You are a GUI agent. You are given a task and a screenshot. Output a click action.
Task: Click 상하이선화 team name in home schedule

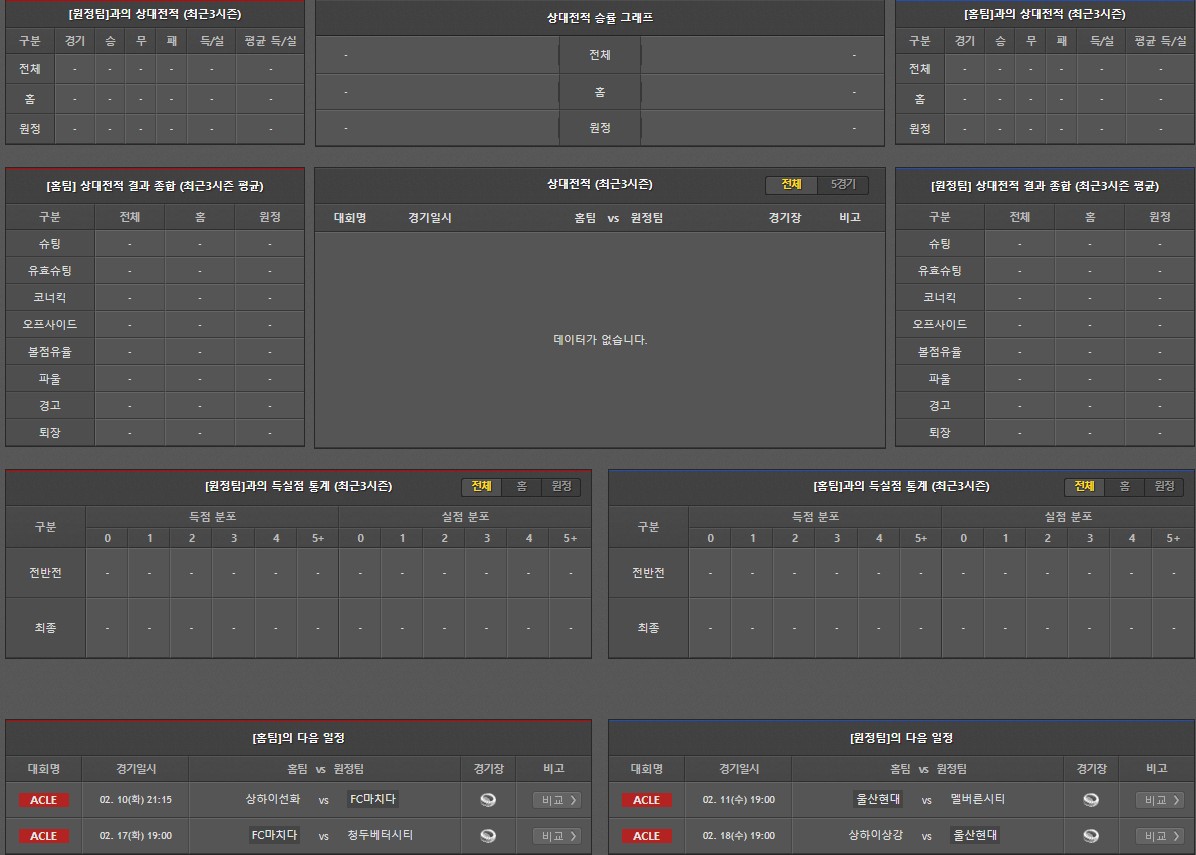pos(272,799)
